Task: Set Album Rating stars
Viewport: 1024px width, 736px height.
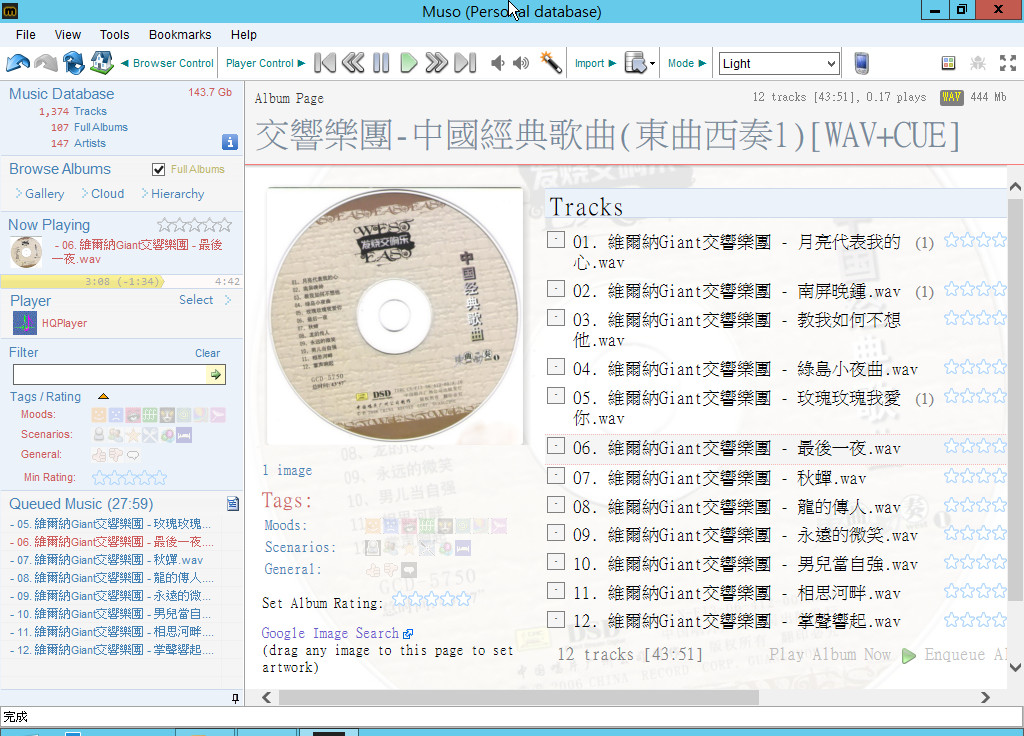Action: (432, 600)
